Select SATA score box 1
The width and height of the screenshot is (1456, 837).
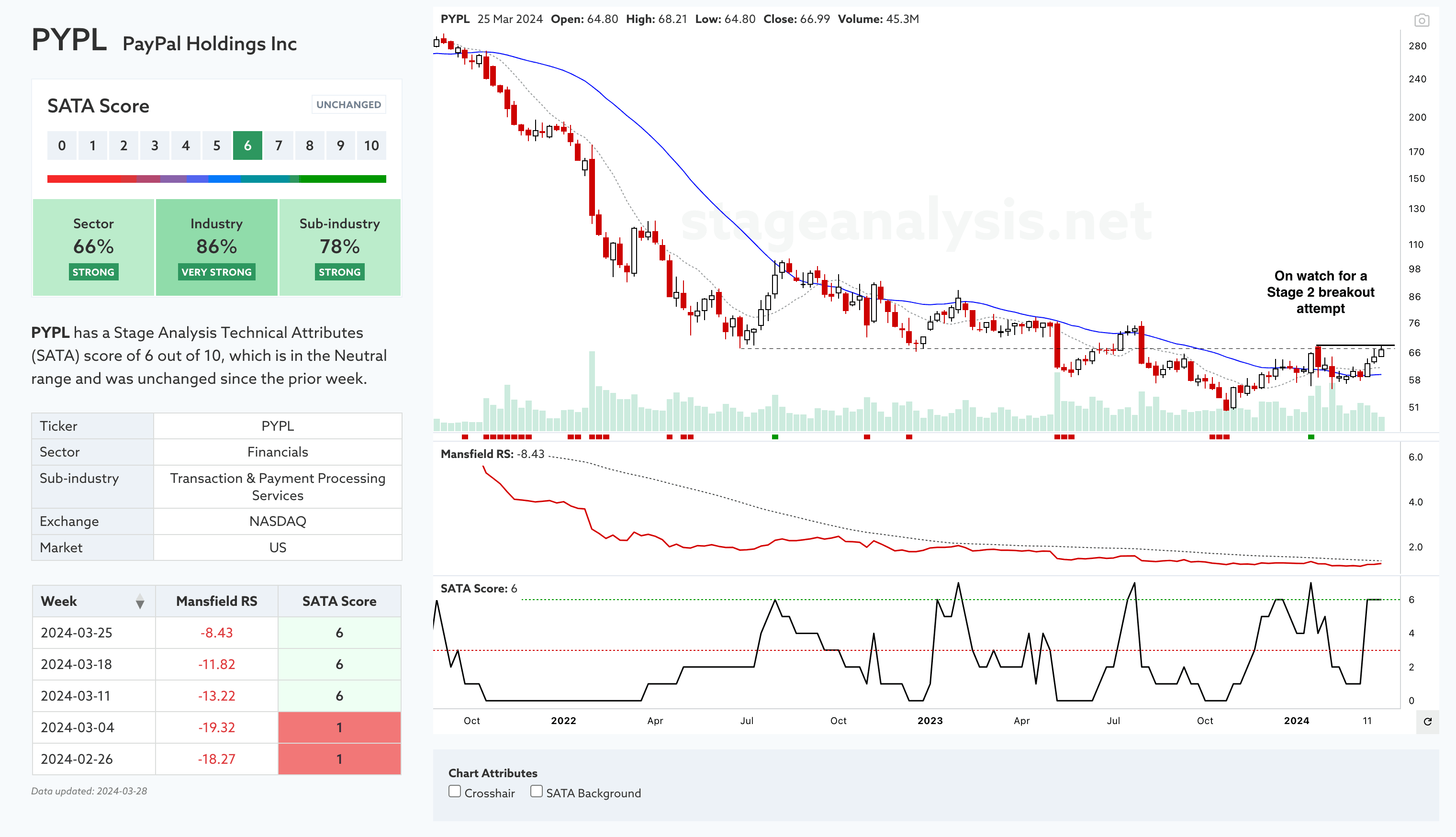coord(92,145)
